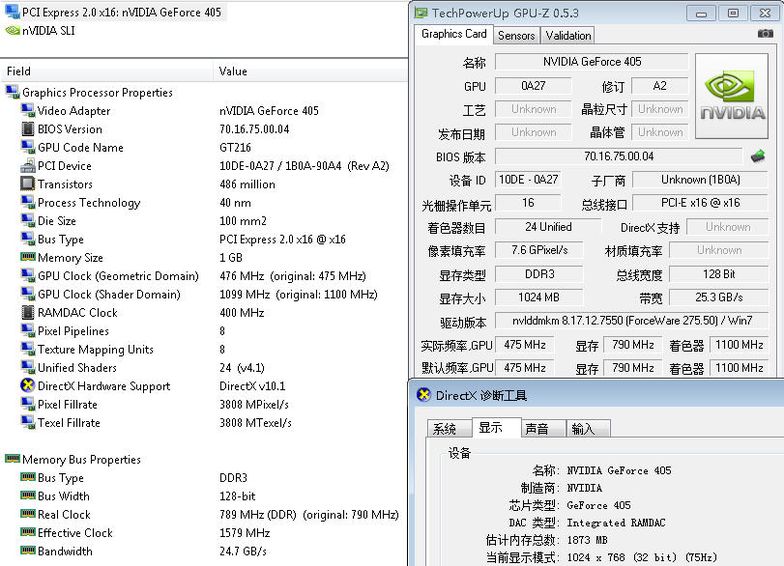Click the Memory Size row icon
The width and height of the screenshot is (784, 566).
pos(28,258)
